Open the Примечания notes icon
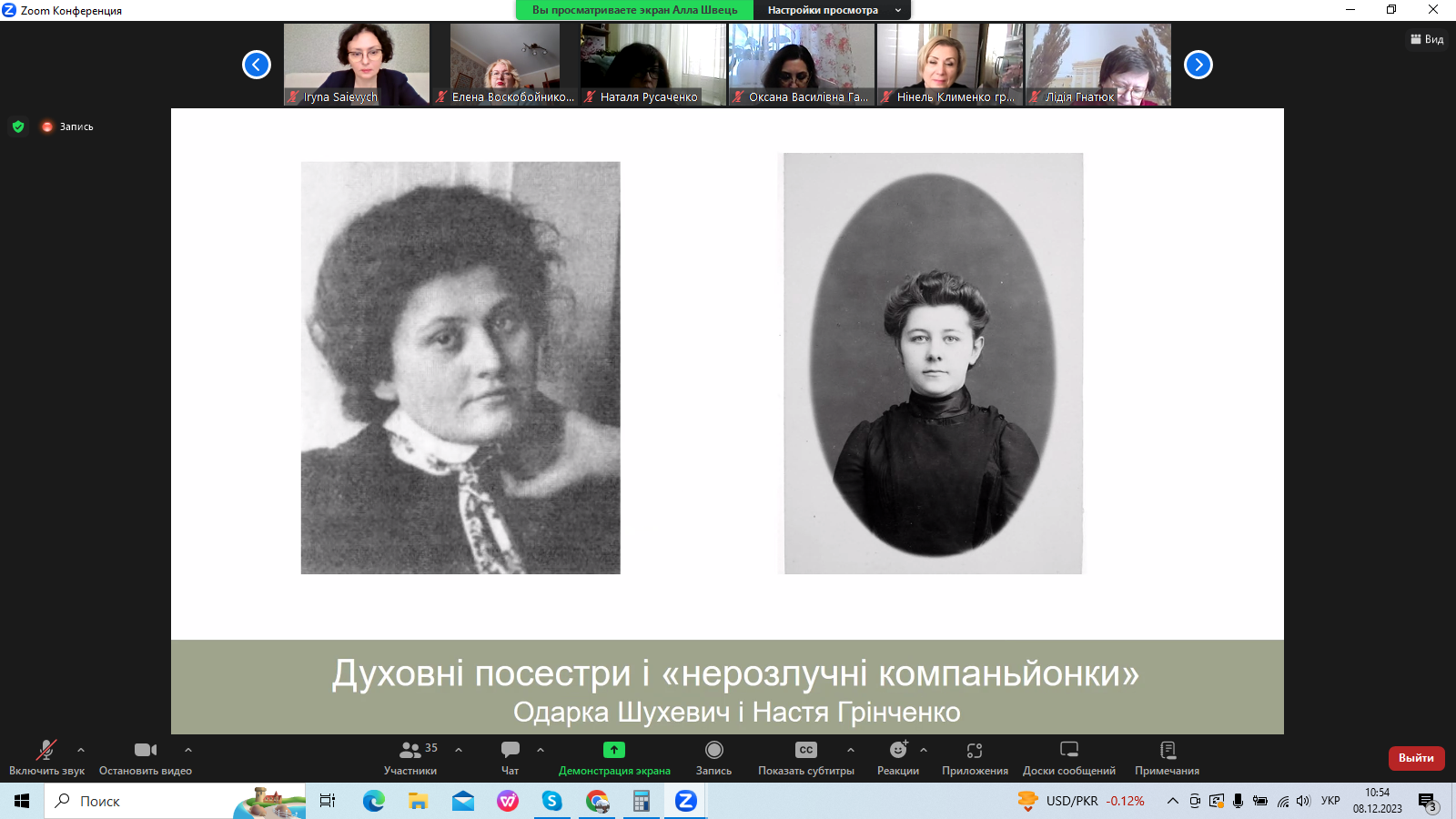This screenshot has width=1456, height=819. pos(1168,751)
